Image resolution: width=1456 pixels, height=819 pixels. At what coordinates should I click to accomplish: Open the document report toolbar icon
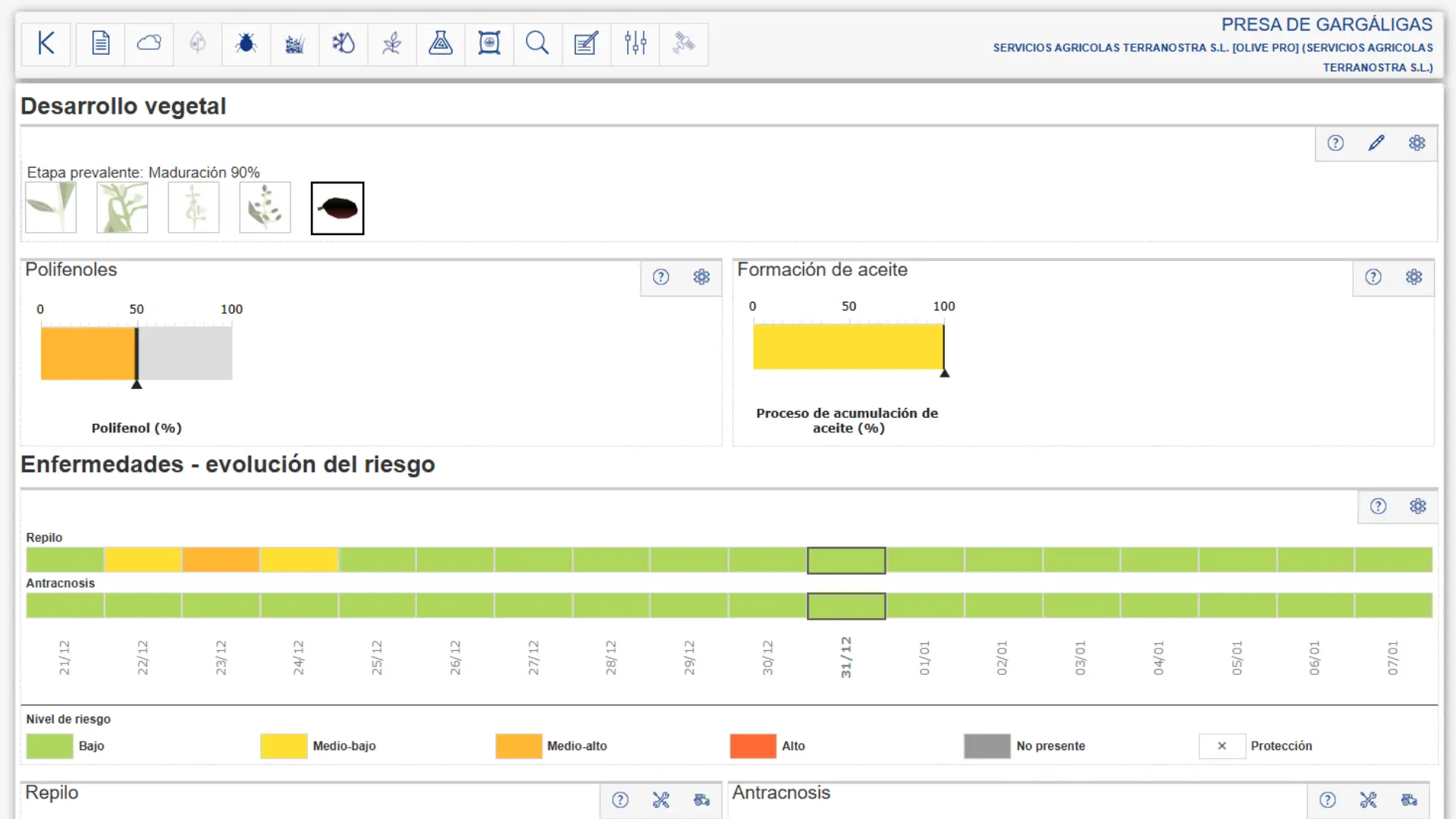(x=100, y=44)
